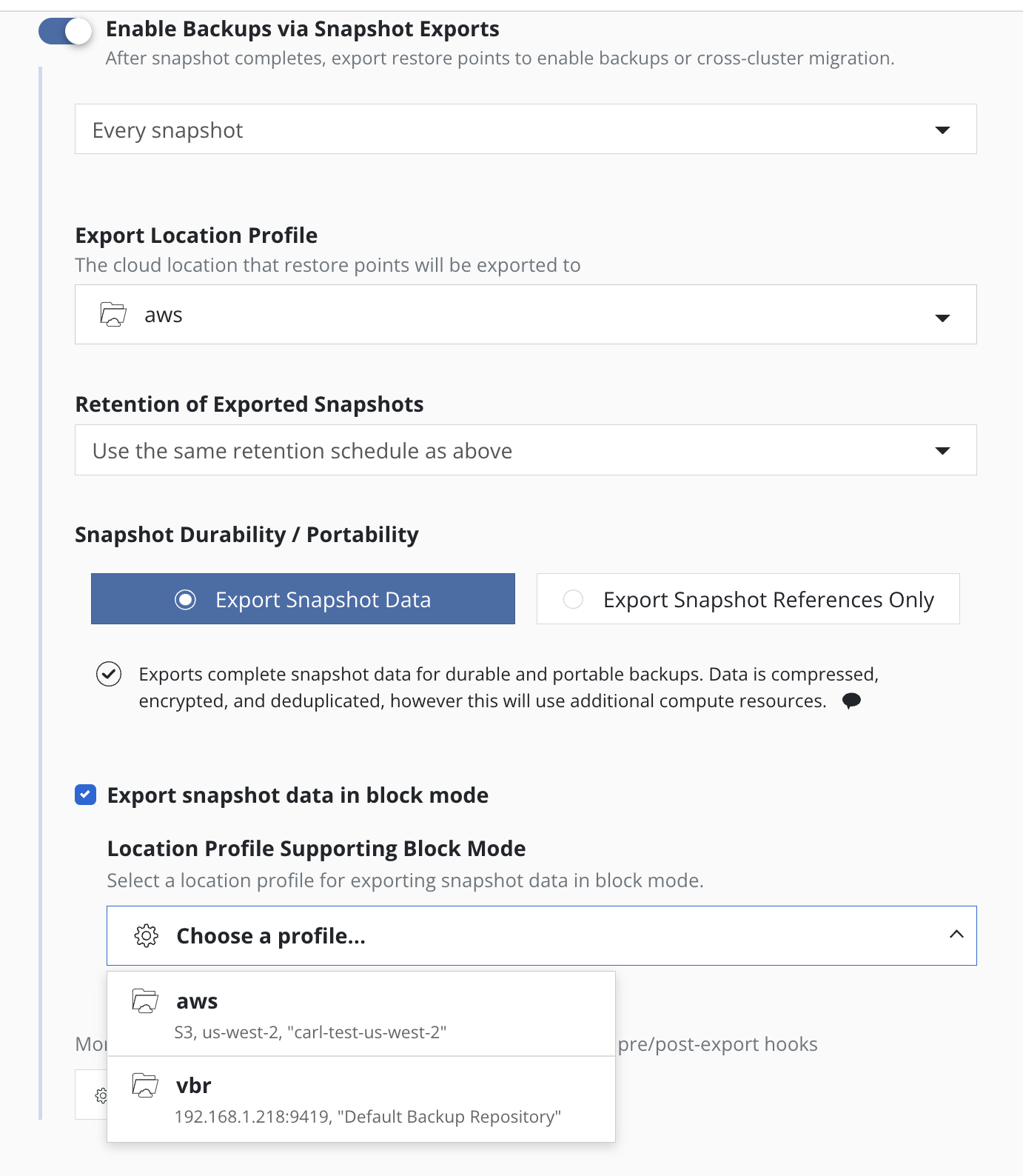Image resolution: width=1023 pixels, height=1176 pixels.
Task: Expand the Export Location Profile dropdown arrow
Action: tap(942, 318)
